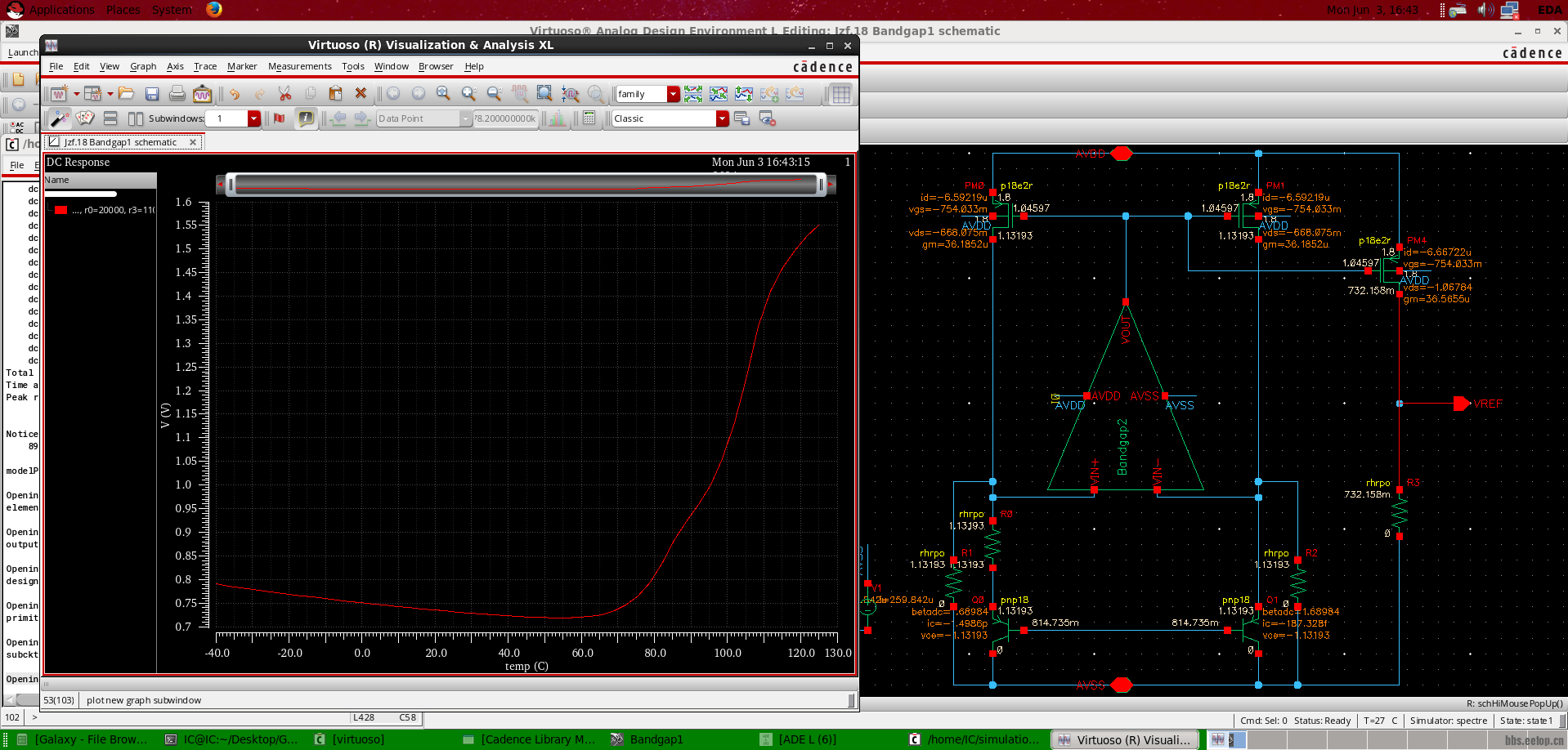The width and height of the screenshot is (1568, 750).
Task: Click the card layout icon
Action: [x=85, y=118]
